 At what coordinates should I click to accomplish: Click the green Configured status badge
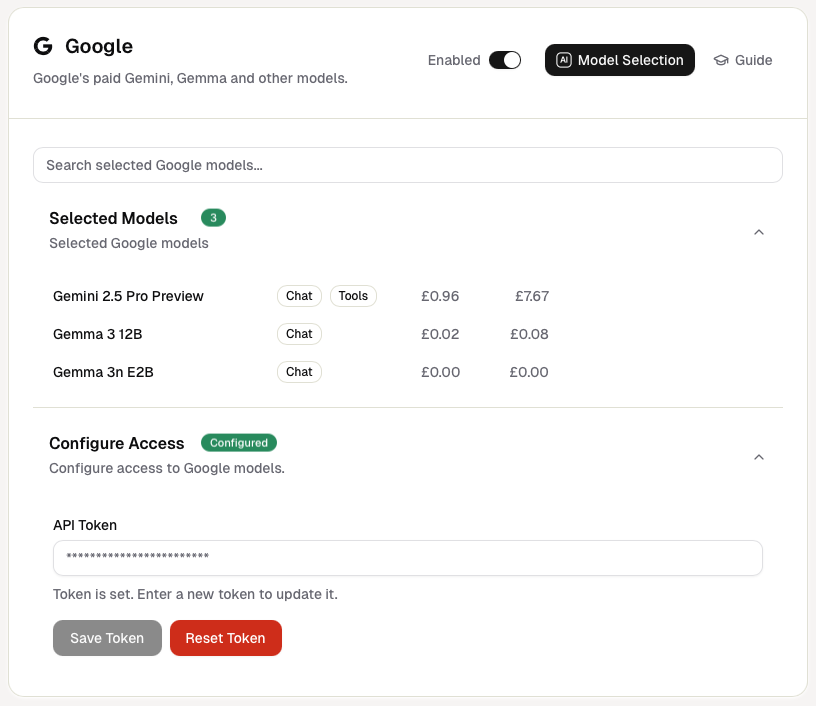239,443
